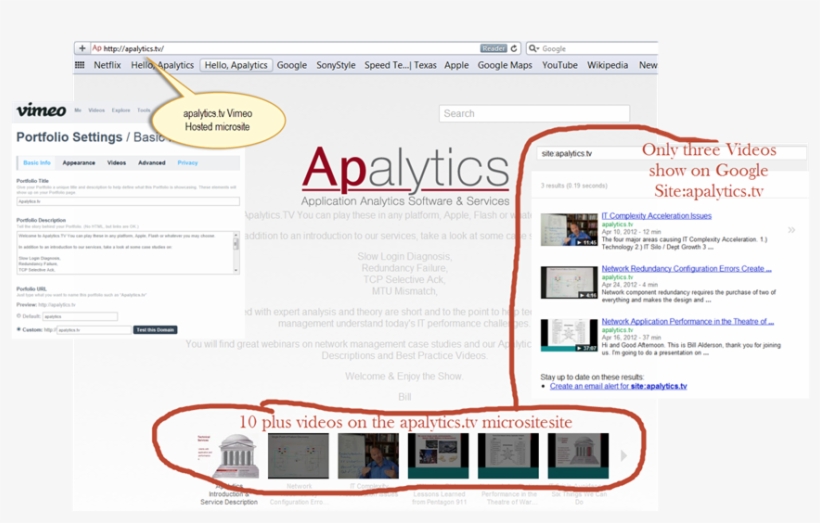Open the highlighted Hello, Apalytics bookmark

pyautogui.click(x=236, y=65)
